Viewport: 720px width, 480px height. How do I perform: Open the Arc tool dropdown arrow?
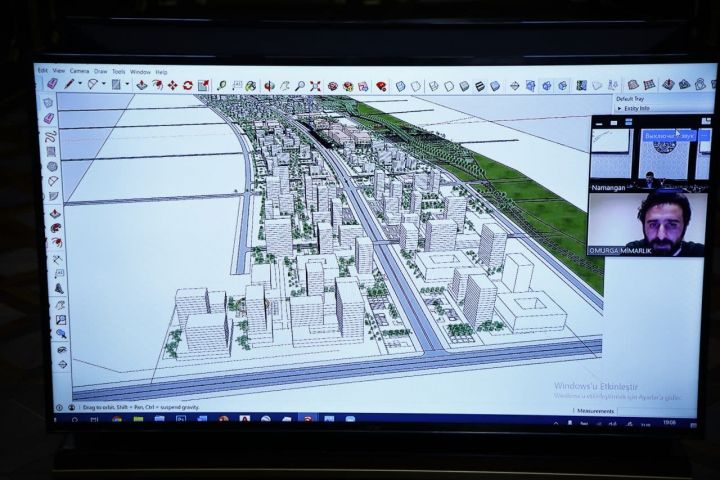pos(103,86)
